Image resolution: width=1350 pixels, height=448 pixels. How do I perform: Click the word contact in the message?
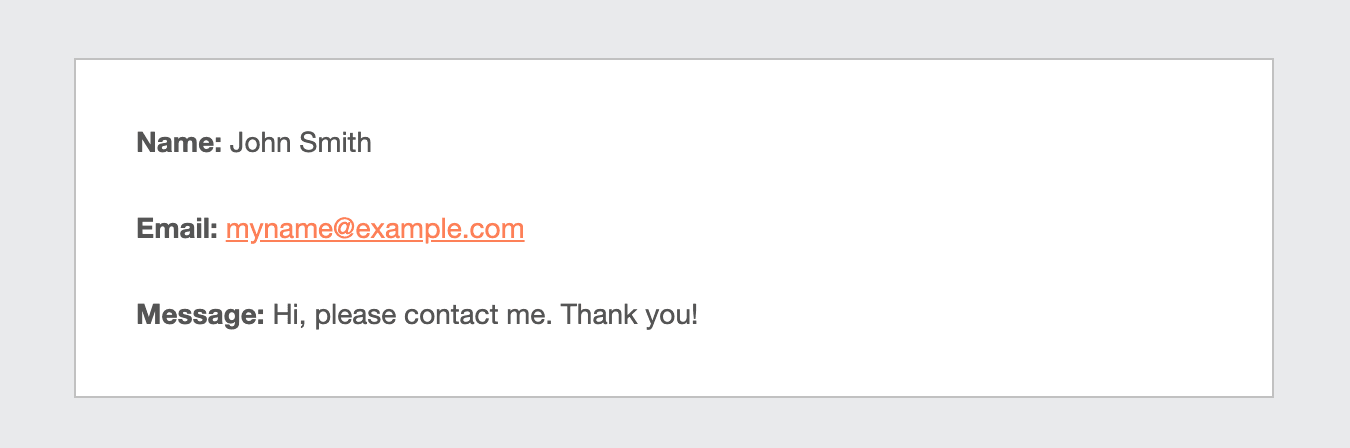coord(445,316)
